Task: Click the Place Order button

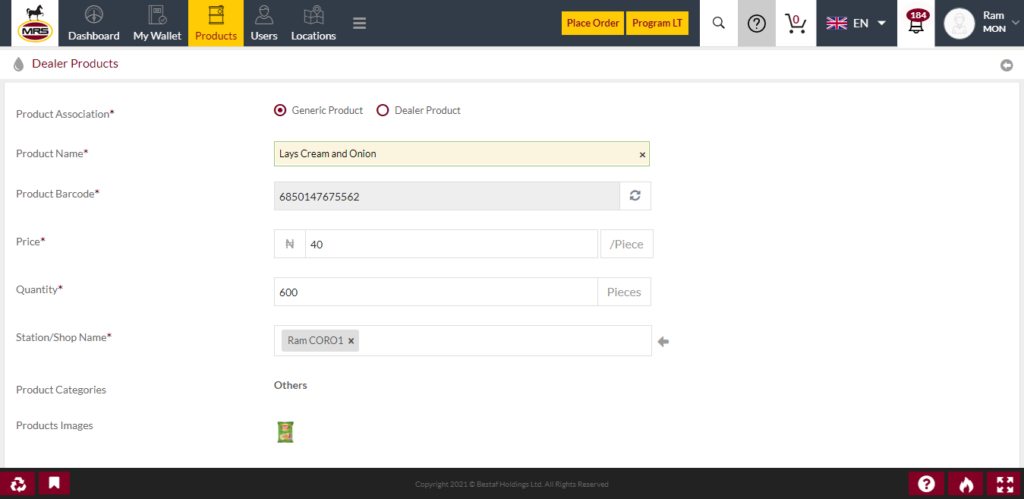Action: [x=593, y=23]
